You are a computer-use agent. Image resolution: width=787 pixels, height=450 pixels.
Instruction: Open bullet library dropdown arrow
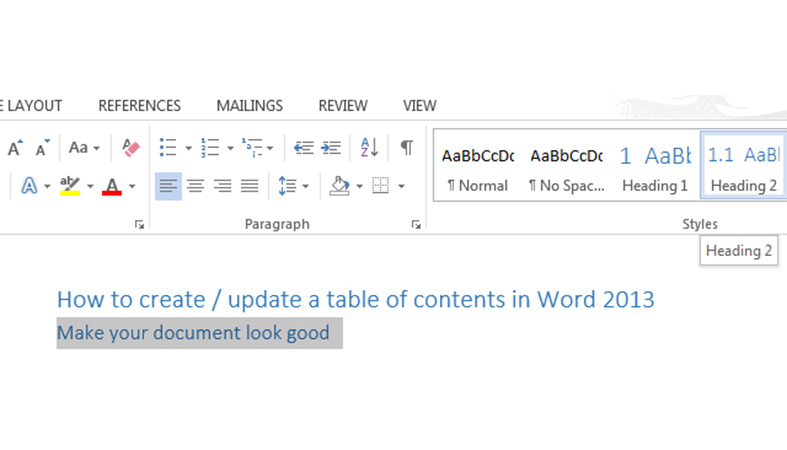click(x=188, y=148)
